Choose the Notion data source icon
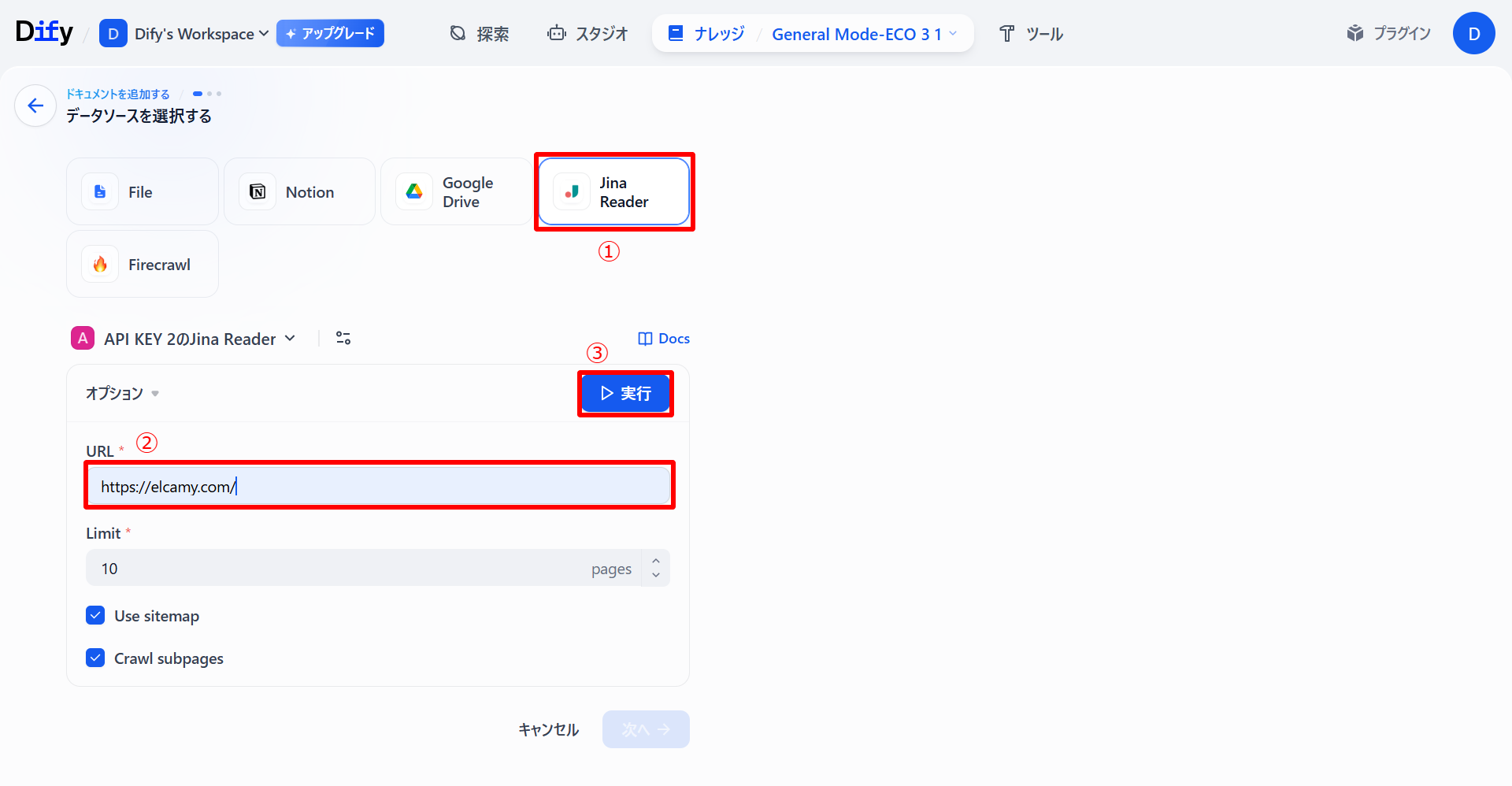 point(258,191)
